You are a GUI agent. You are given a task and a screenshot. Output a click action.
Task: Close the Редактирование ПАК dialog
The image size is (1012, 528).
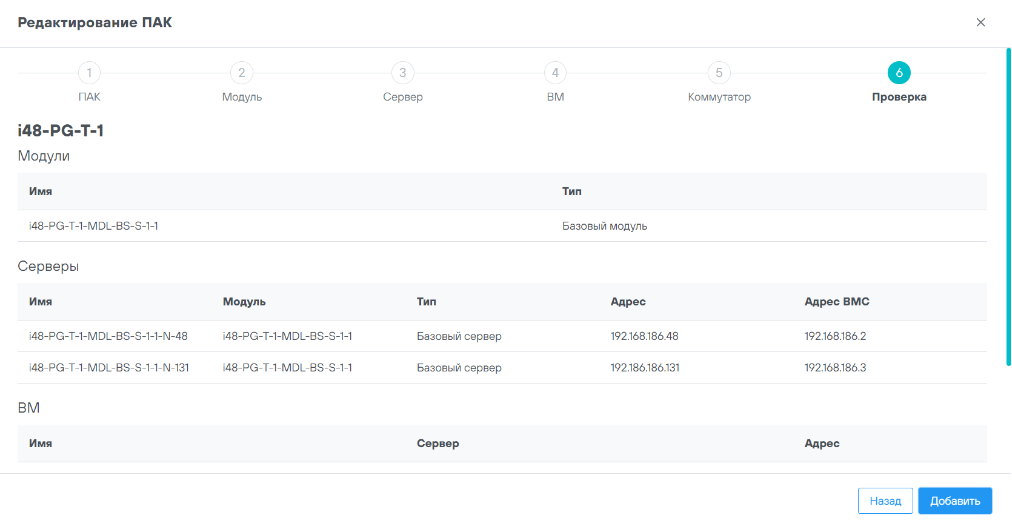980,22
